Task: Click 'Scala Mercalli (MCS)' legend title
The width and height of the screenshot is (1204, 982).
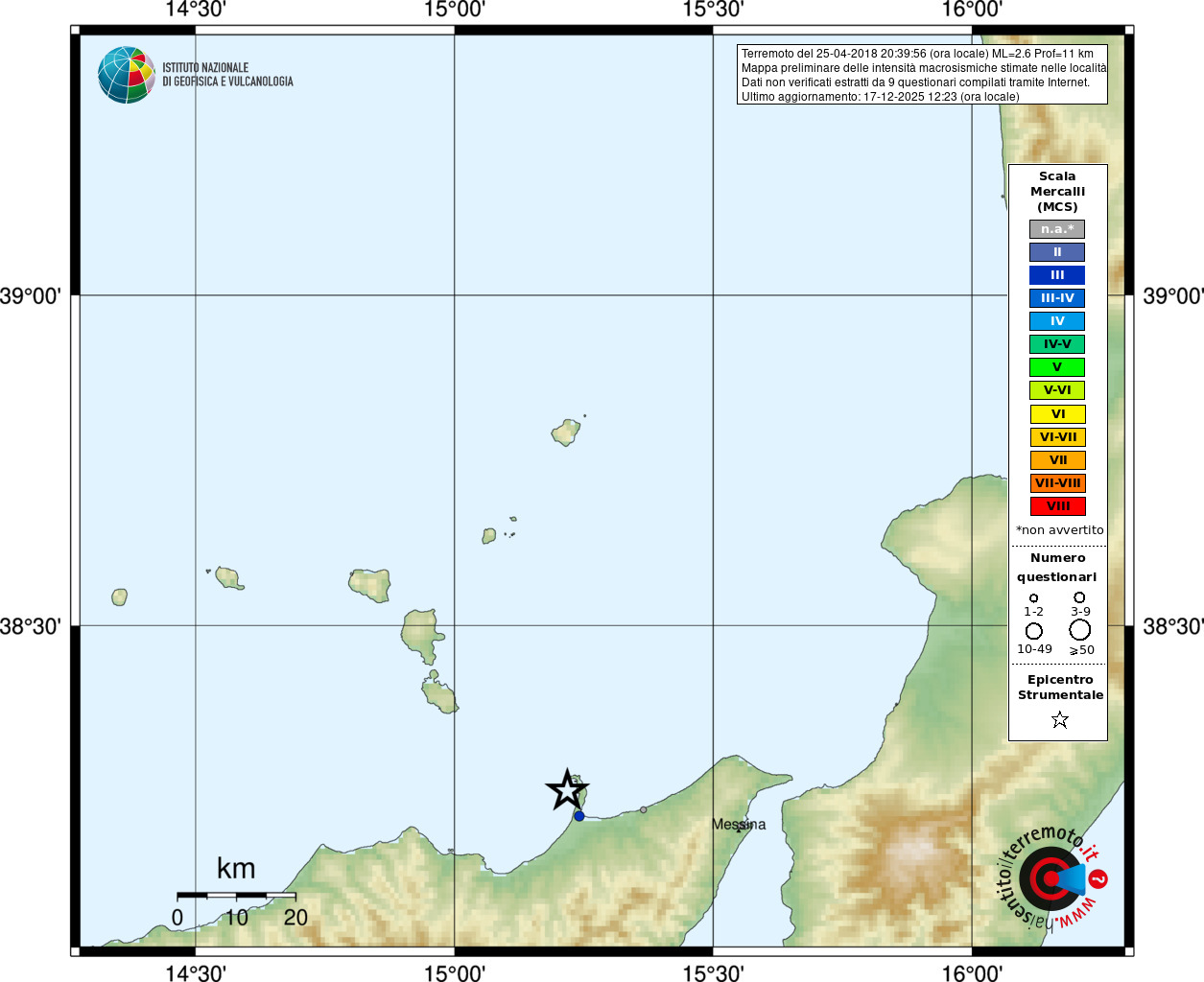Action: [x=1057, y=192]
